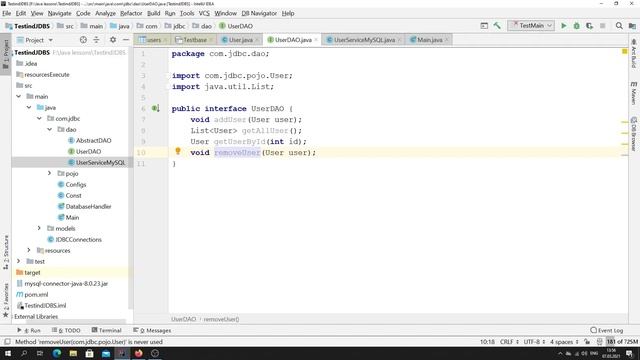Hide the Project tool window
640x360 pixels.
click(x=126, y=40)
